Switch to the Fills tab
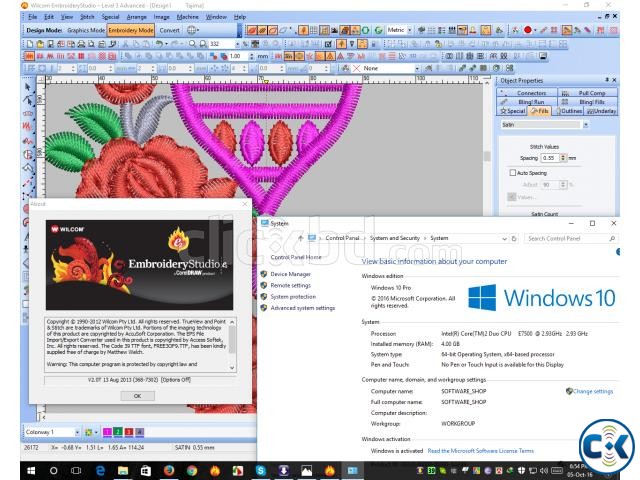The height and width of the screenshot is (480, 640). 540,111
